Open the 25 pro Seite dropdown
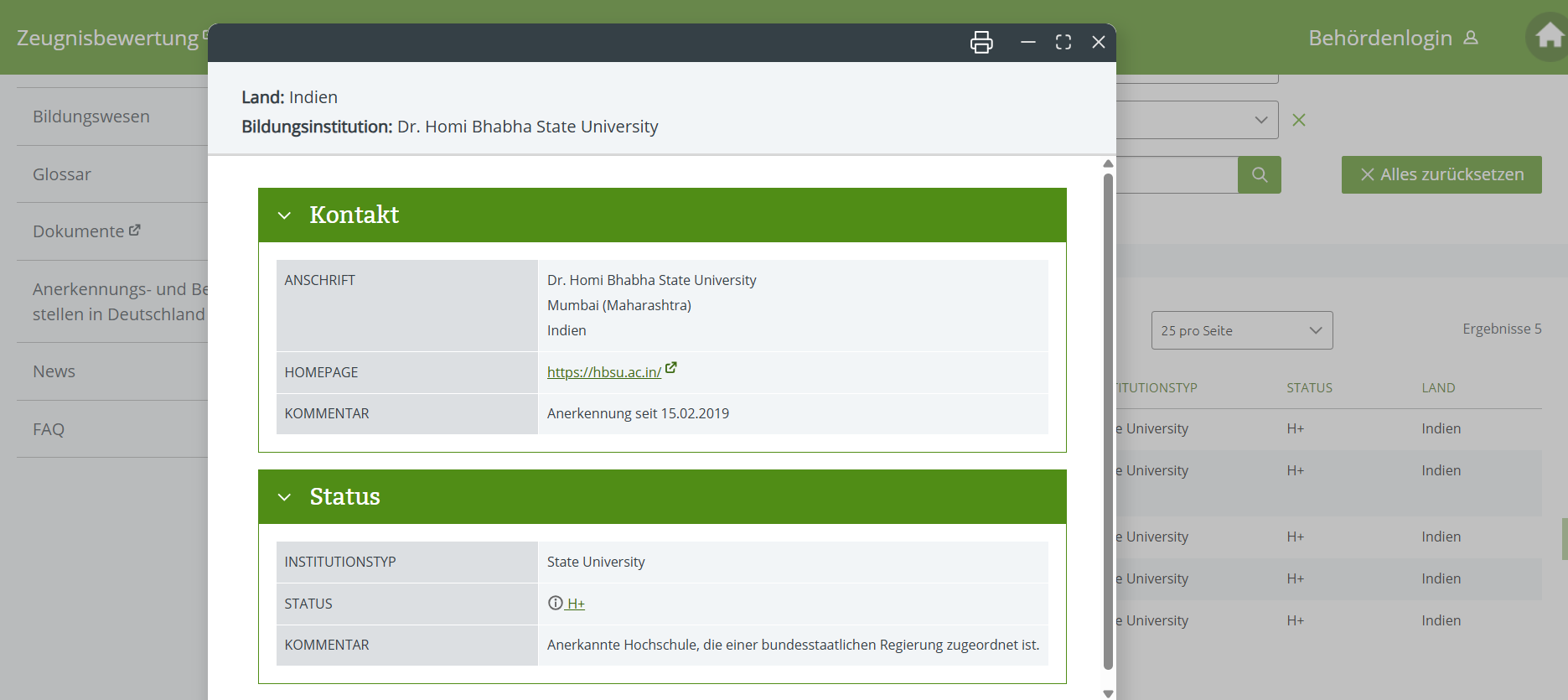Viewport: 1568px width, 700px height. point(1242,330)
